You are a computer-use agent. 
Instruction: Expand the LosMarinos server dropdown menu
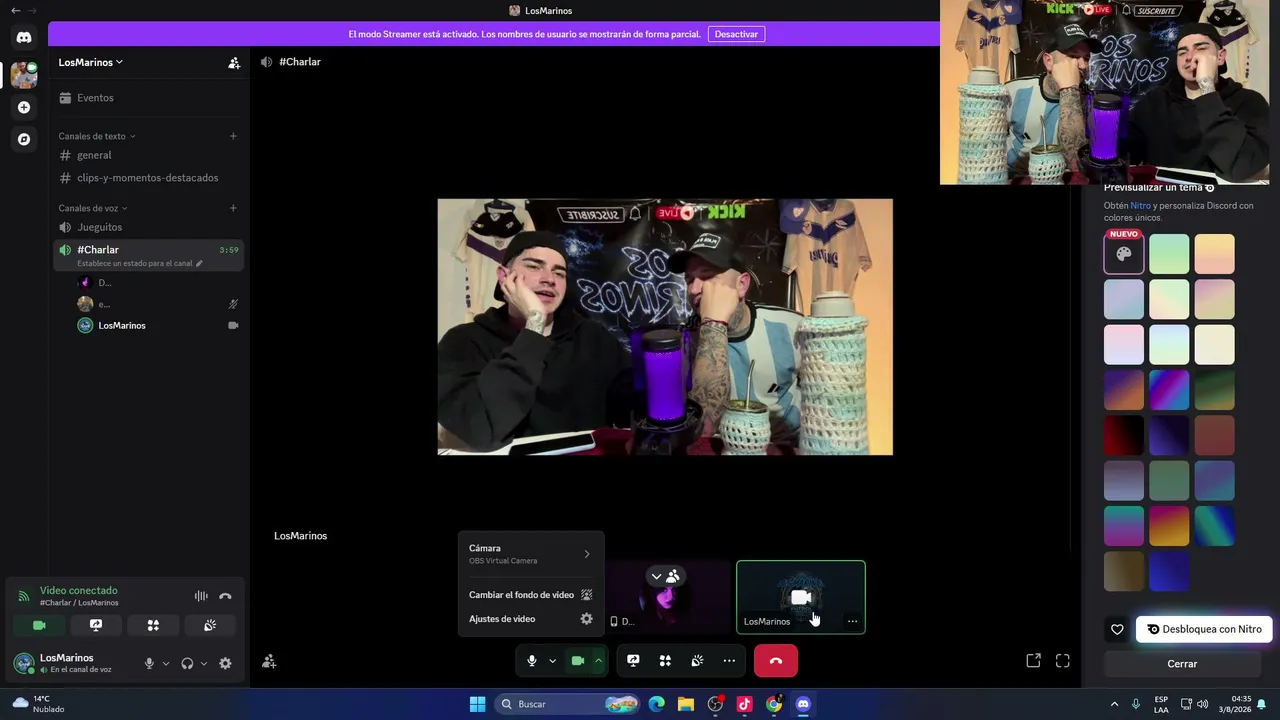pyautogui.click(x=91, y=62)
